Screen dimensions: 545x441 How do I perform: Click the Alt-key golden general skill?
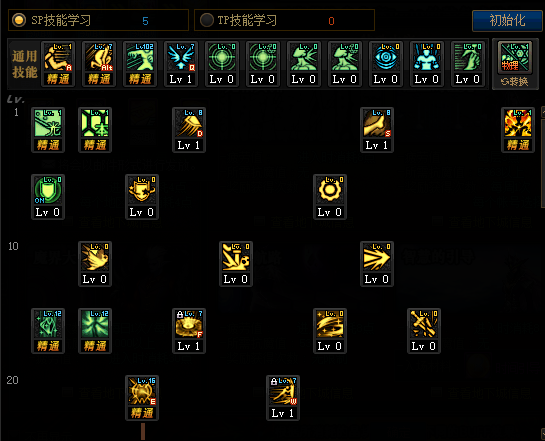click(99, 64)
